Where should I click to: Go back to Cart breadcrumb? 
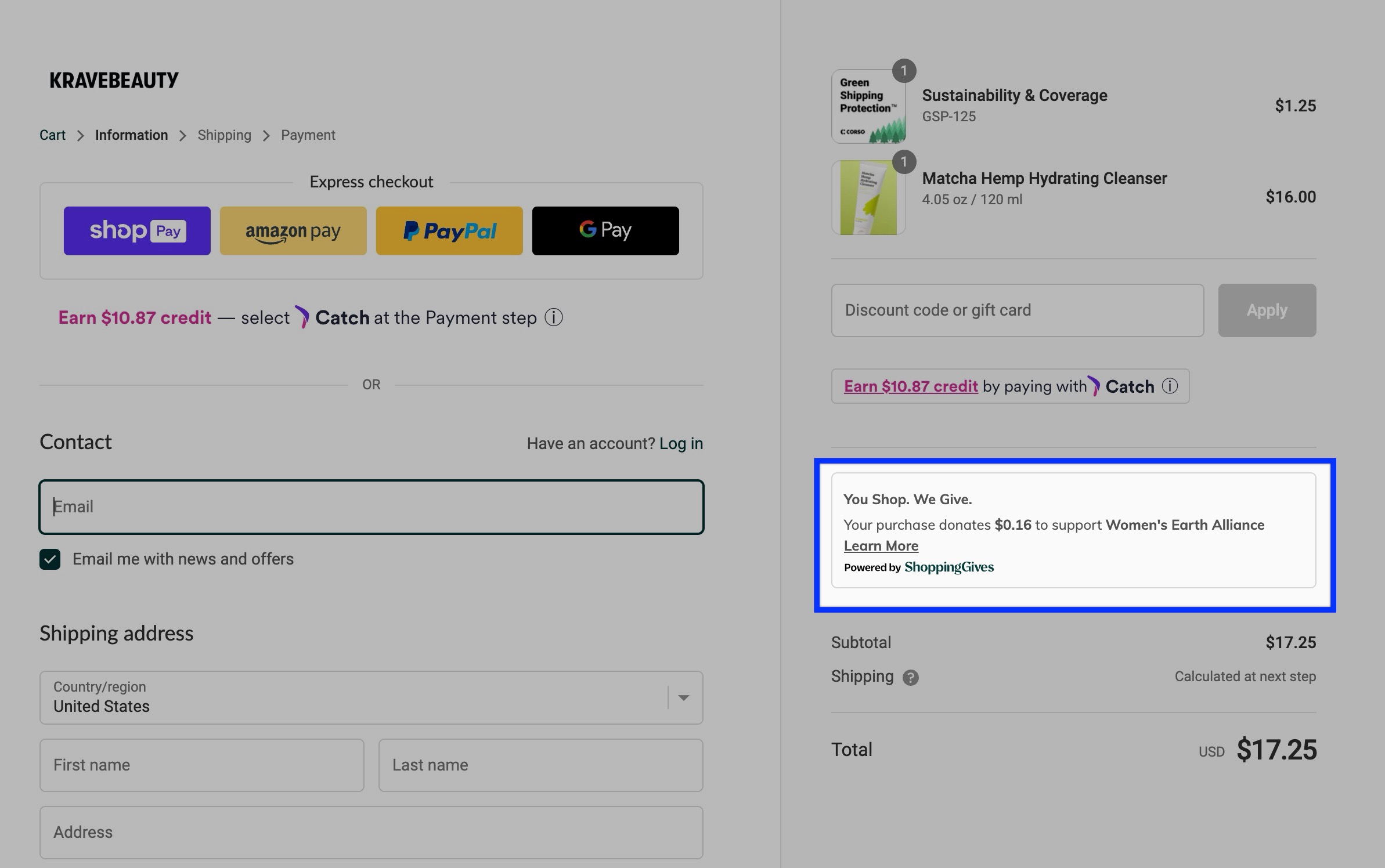(52, 135)
